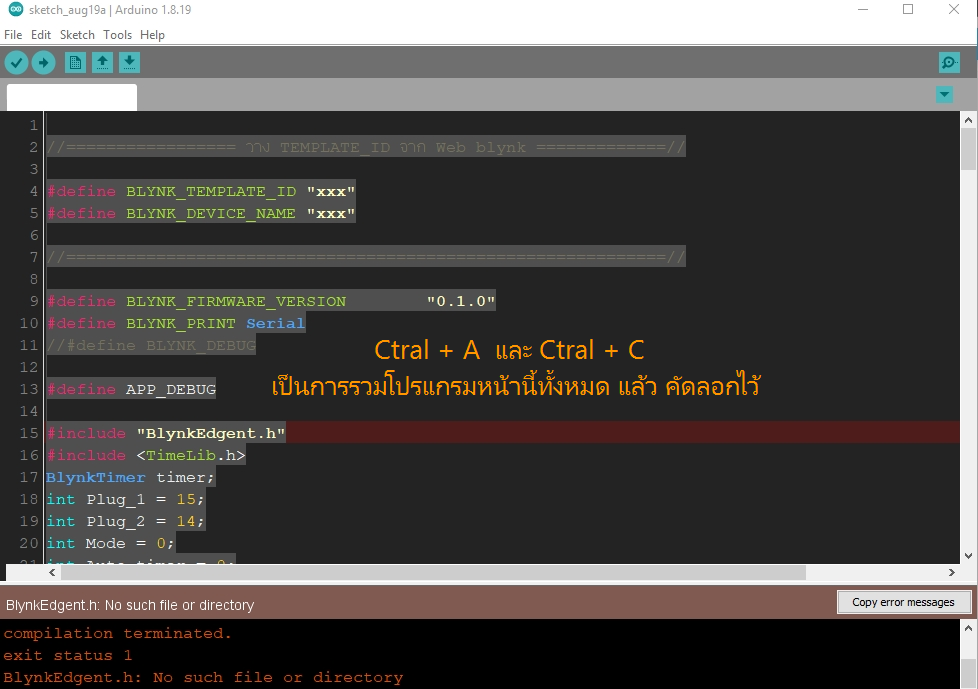Click the "0.1.0" firmware version string
The height and width of the screenshot is (689, 978).
pos(461,301)
